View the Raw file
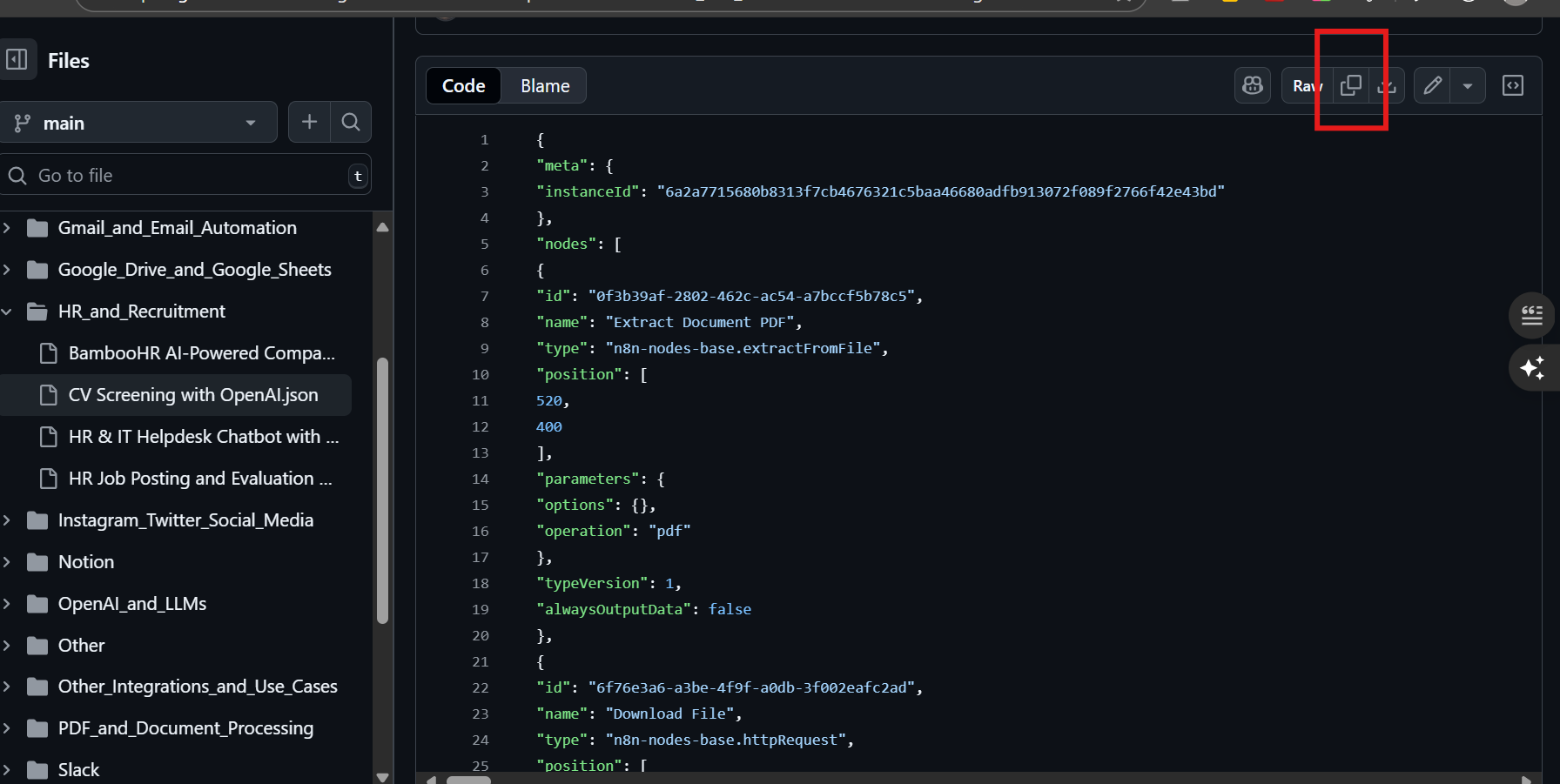 (x=1306, y=86)
